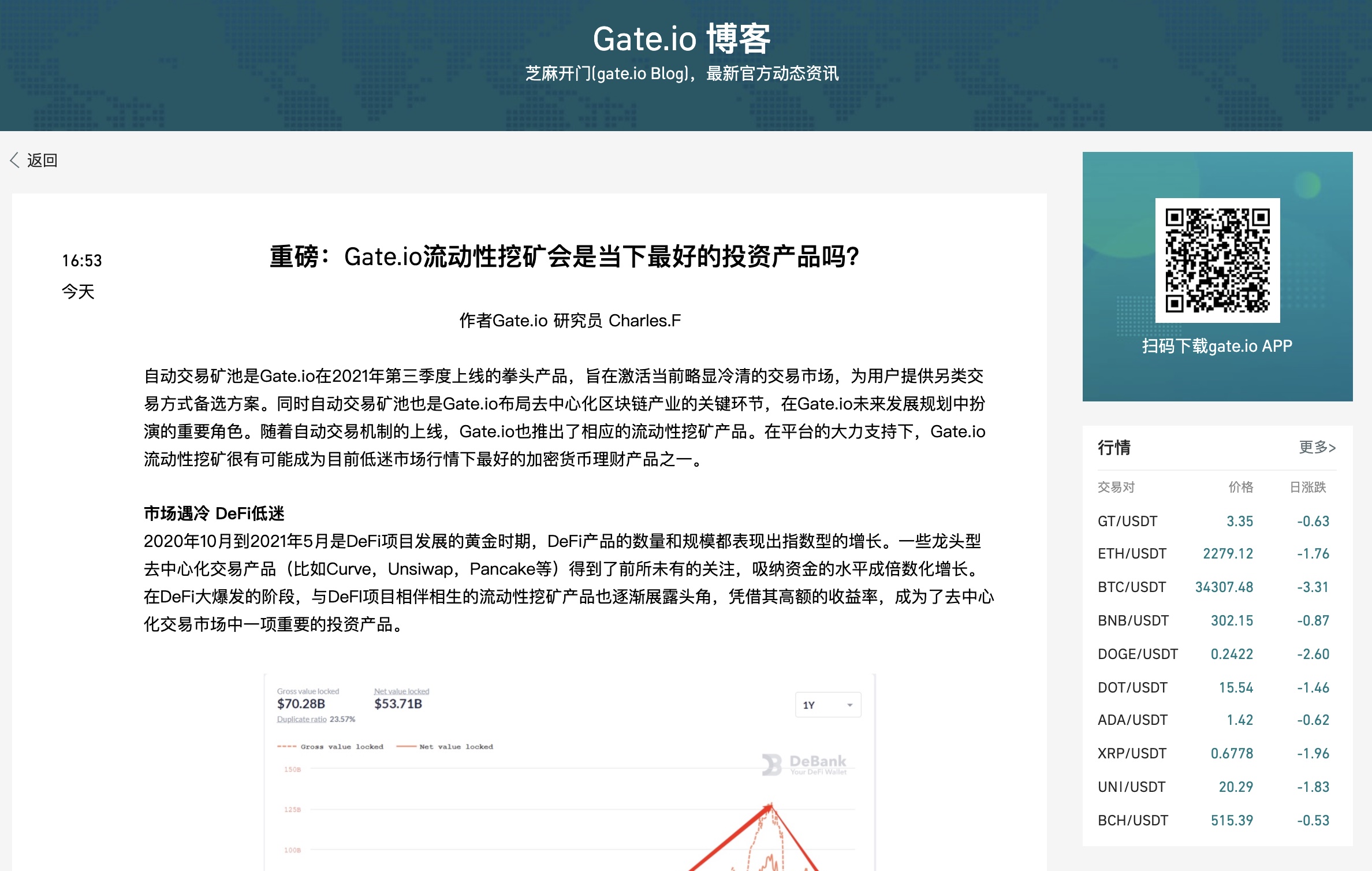Viewport: 1372px width, 871px height.
Task: Click the 行情 panel title
Action: coord(1114,447)
